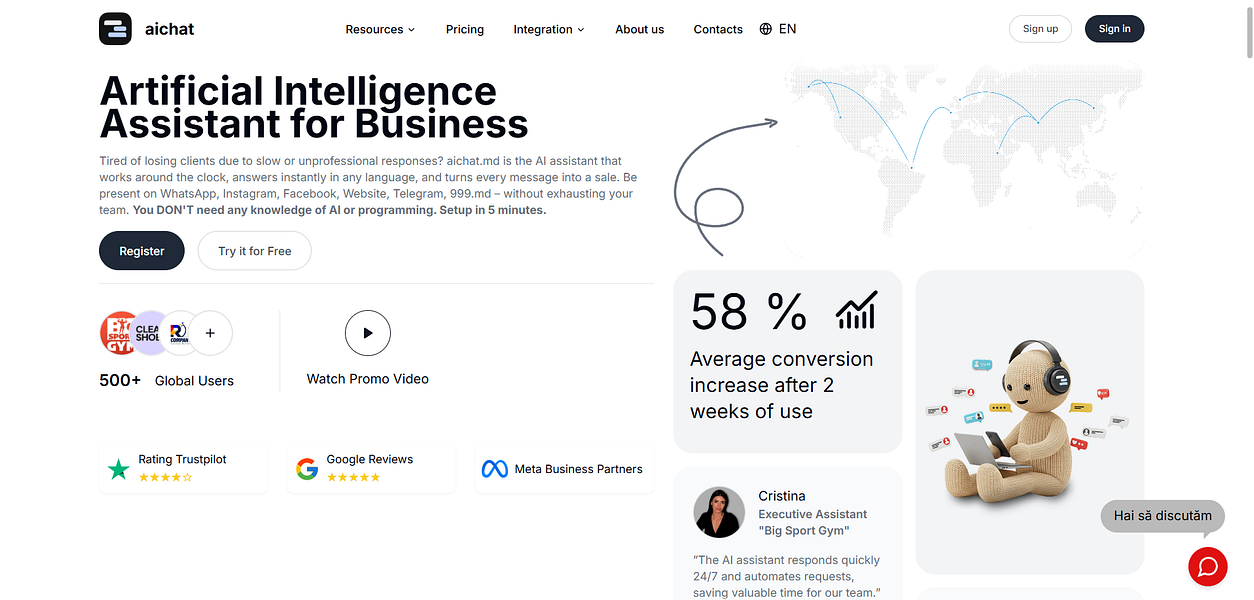This screenshot has height=600, width=1254.
Task: Click the aichat logo icon
Action: click(116, 29)
